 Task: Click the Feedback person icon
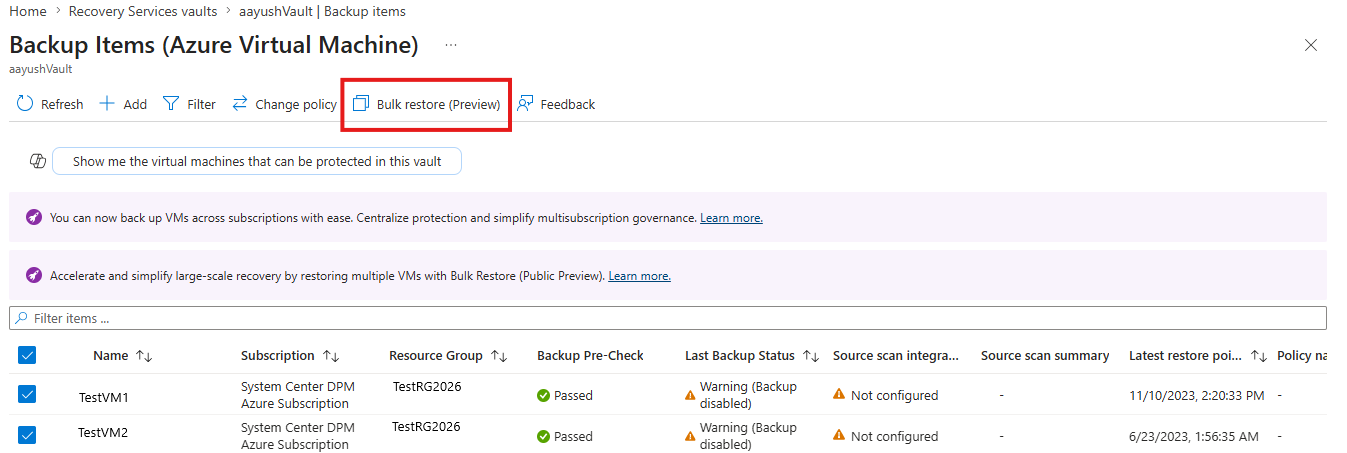click(525, 104)
